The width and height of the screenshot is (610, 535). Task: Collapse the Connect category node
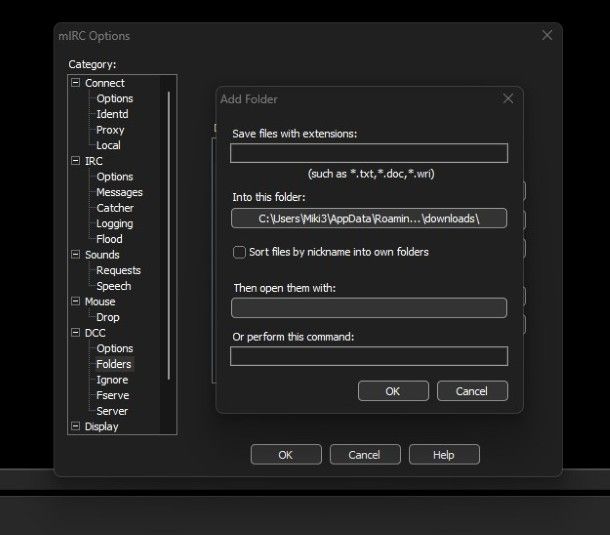(75, 82)
